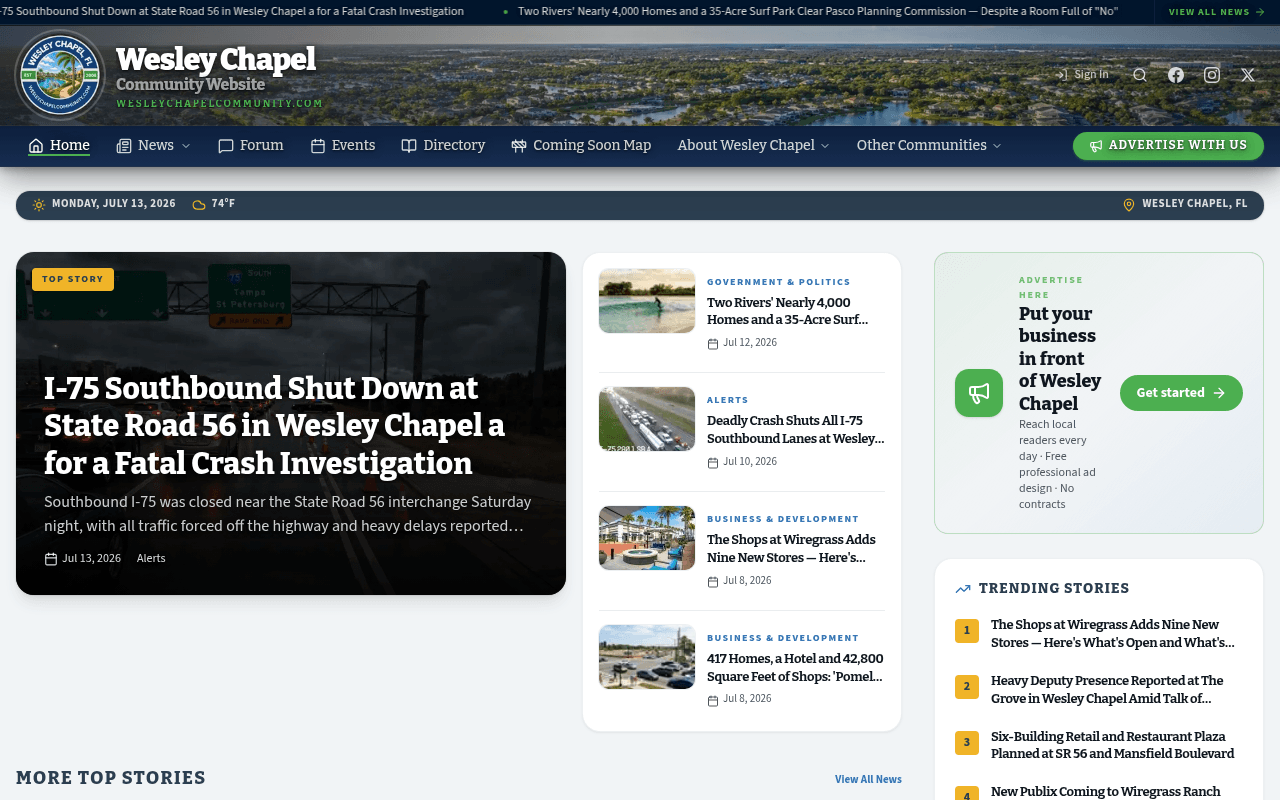The width and height of the screenshot is (1280, 800).
Task: Click the WESLEYCHAPELCOMMUNITY.COM text under the title
Action: point(220,103)
